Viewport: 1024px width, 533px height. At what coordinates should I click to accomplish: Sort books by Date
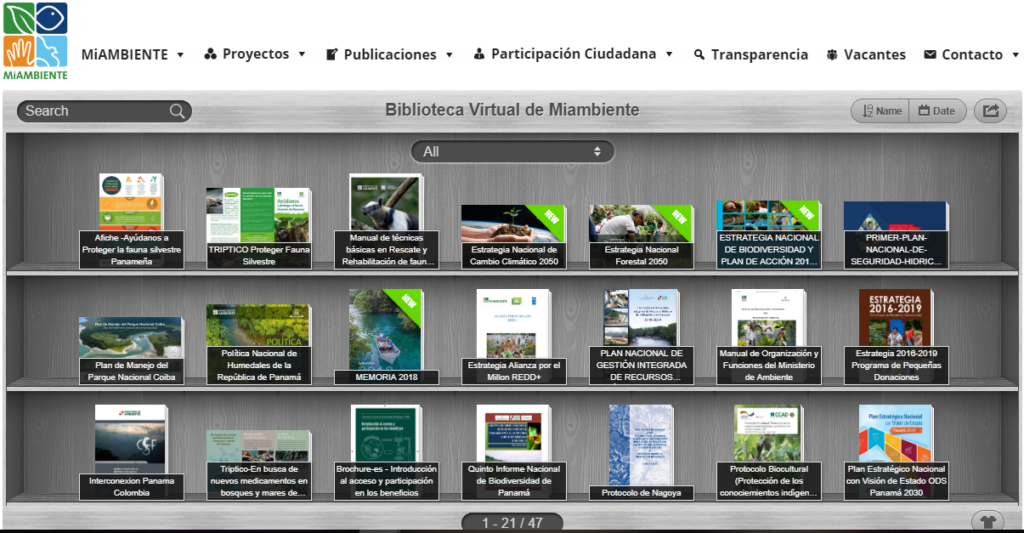point(937,111)
